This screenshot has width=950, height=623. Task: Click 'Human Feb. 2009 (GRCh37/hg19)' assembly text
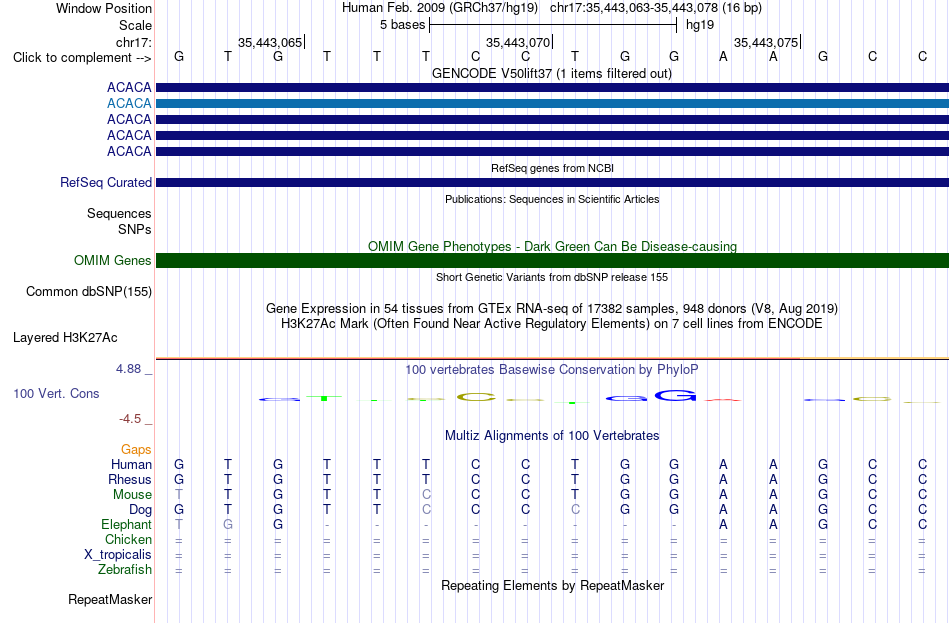440,8
